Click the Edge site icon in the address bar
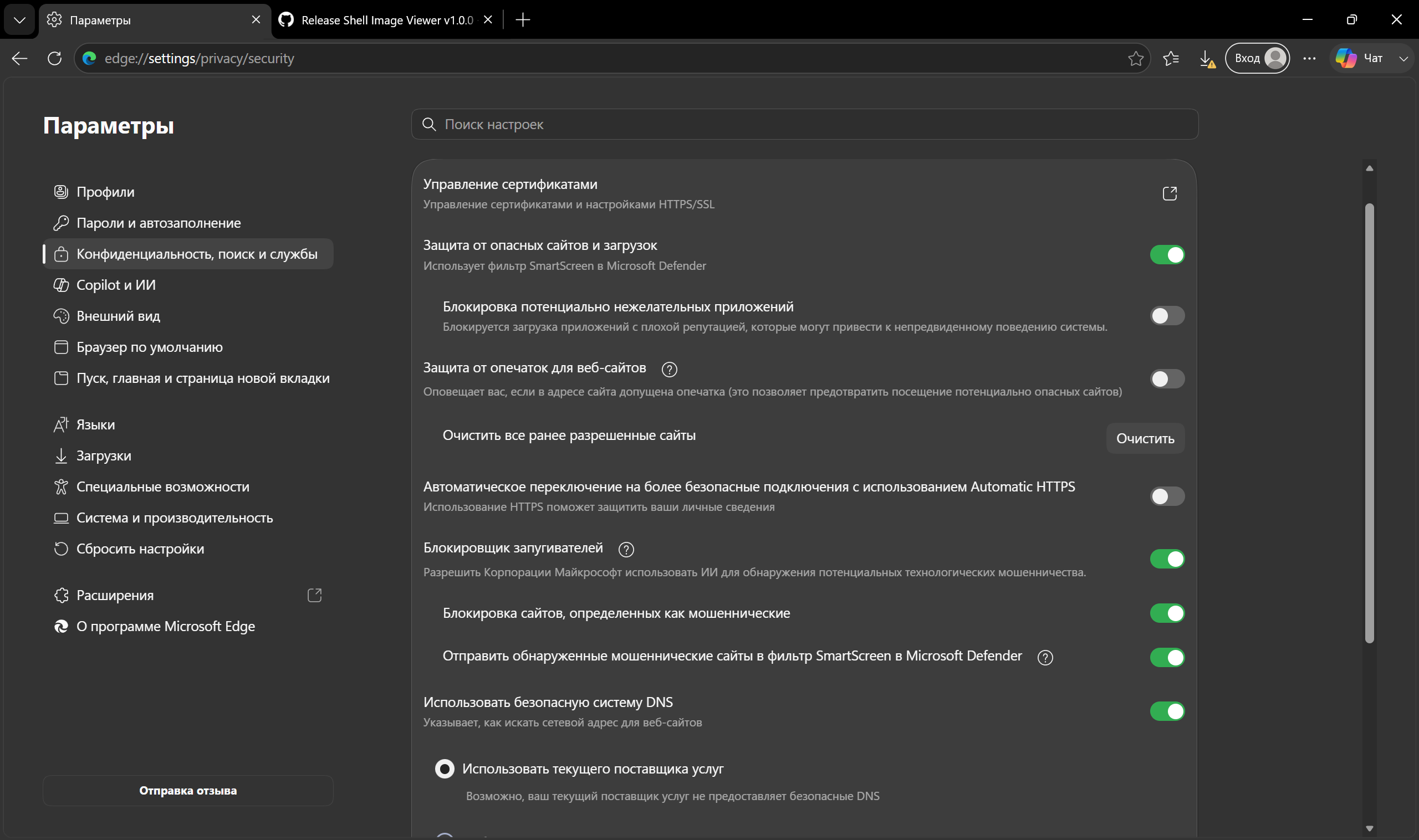1419x840 pixels. tap(89, 58)
